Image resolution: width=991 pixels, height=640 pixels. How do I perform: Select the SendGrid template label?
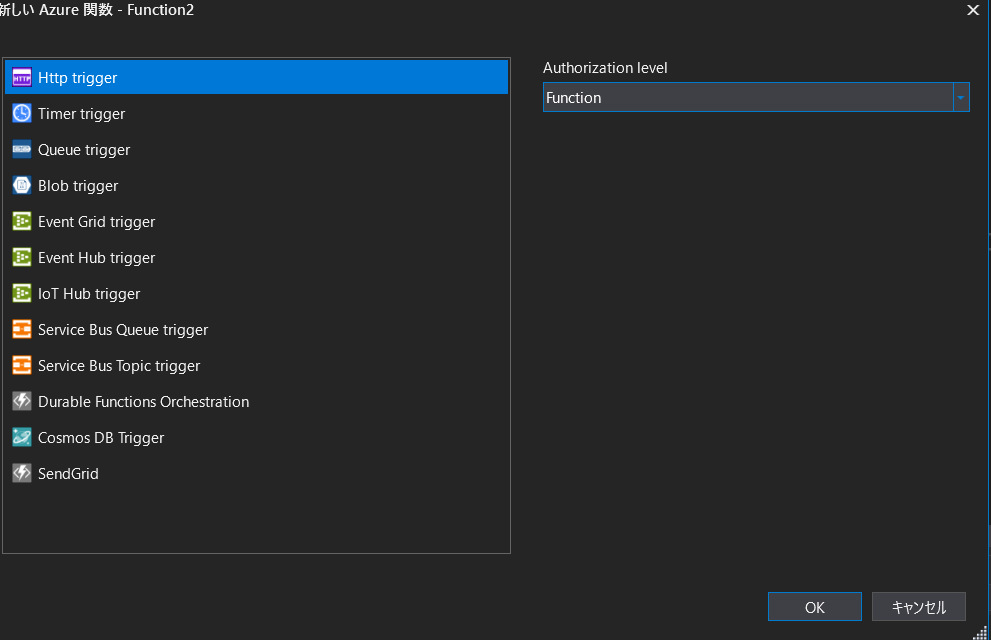tap(68, 474)
